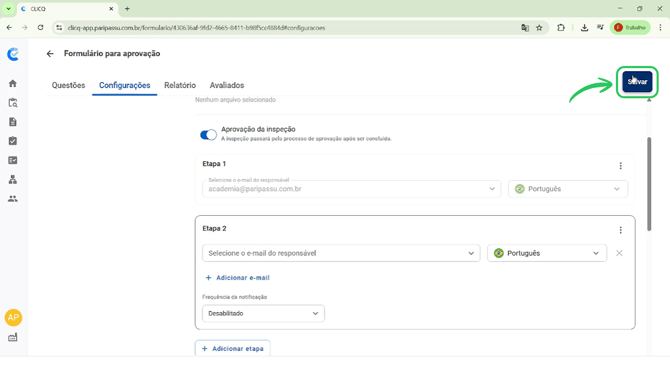Open Etapa 2 responsible email dropdown
Image resolution: width=670 pixels, height=376 pixels.
pos(341,253)
